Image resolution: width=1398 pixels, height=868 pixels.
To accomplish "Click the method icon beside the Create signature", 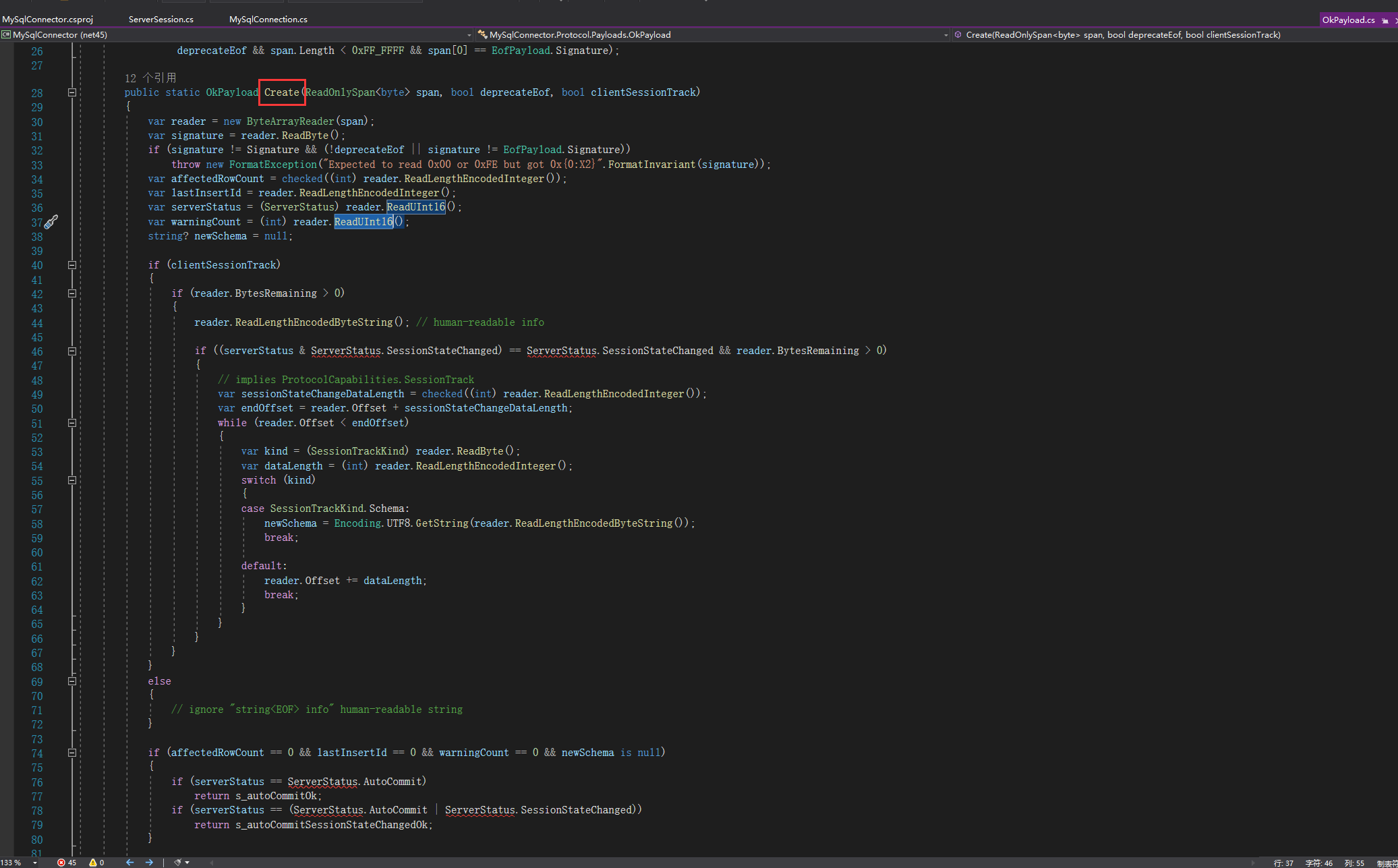I will pyautogui.click(x=958, y=34).
